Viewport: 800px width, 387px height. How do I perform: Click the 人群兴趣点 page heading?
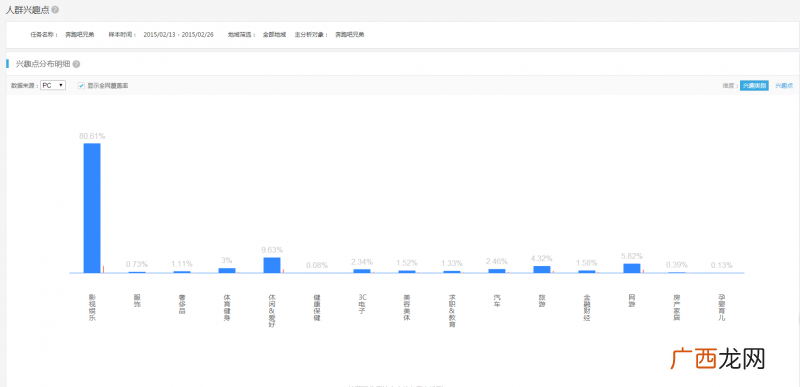[x=27, y=10]
